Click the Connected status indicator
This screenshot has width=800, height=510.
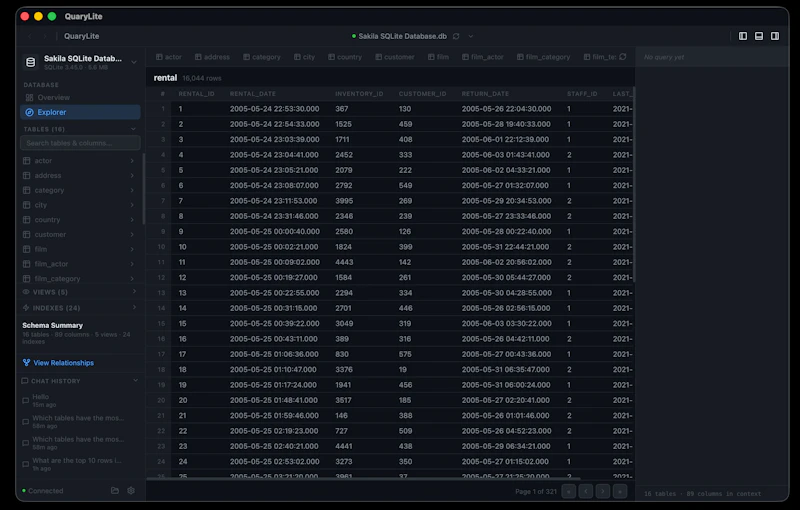tap(43, 491)
